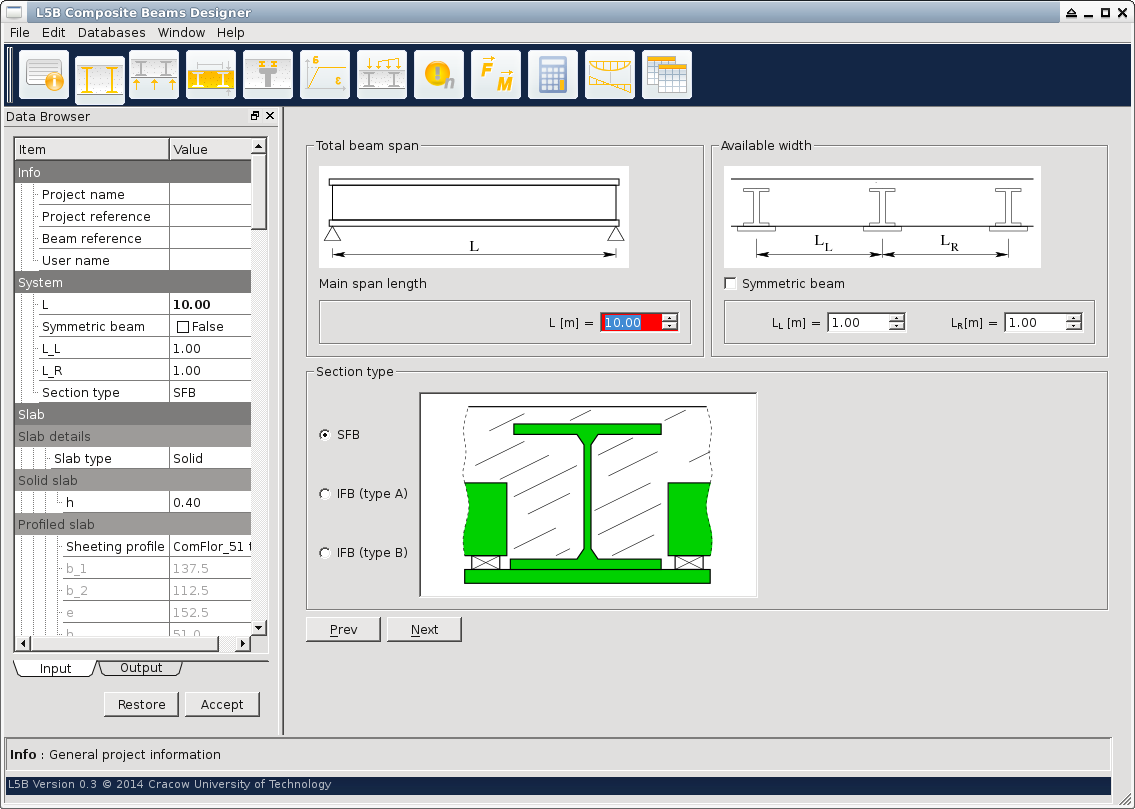The width and height of the screenshot is (1135, 809).
Task: Open the project info toolbar icon
Action: [x=44, y=76]
